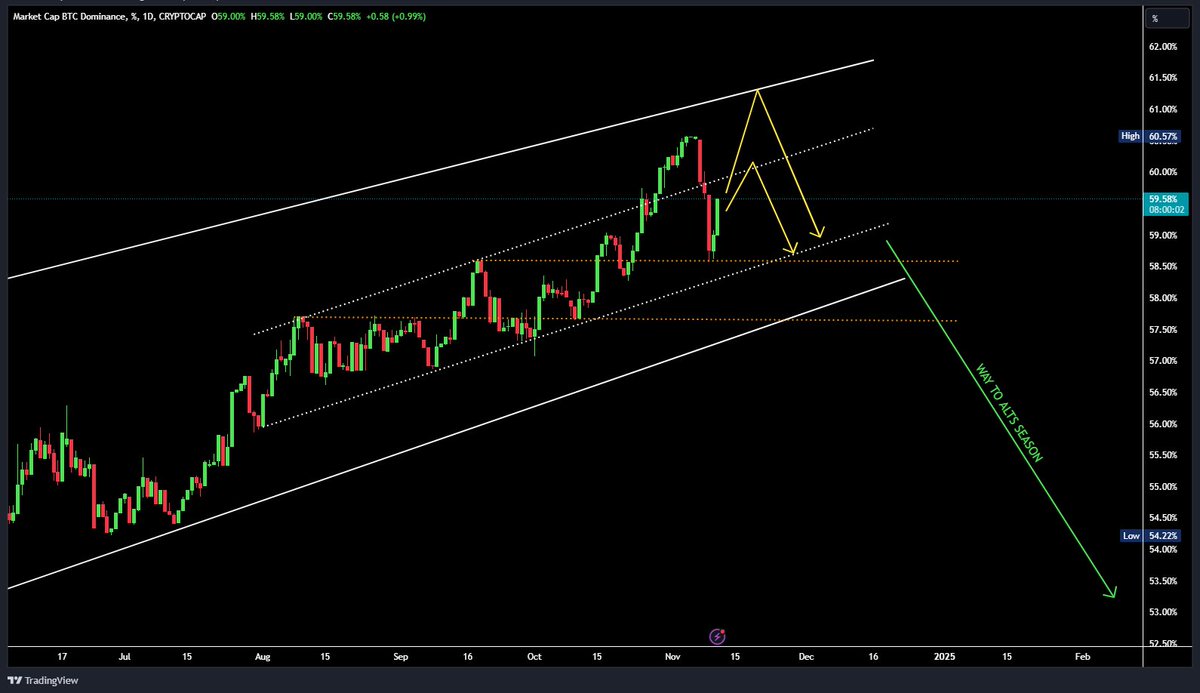Click the 56.00% price axis label
Image resolution: width=1200 pixels, height=693 pixels.
[1164, 424]
